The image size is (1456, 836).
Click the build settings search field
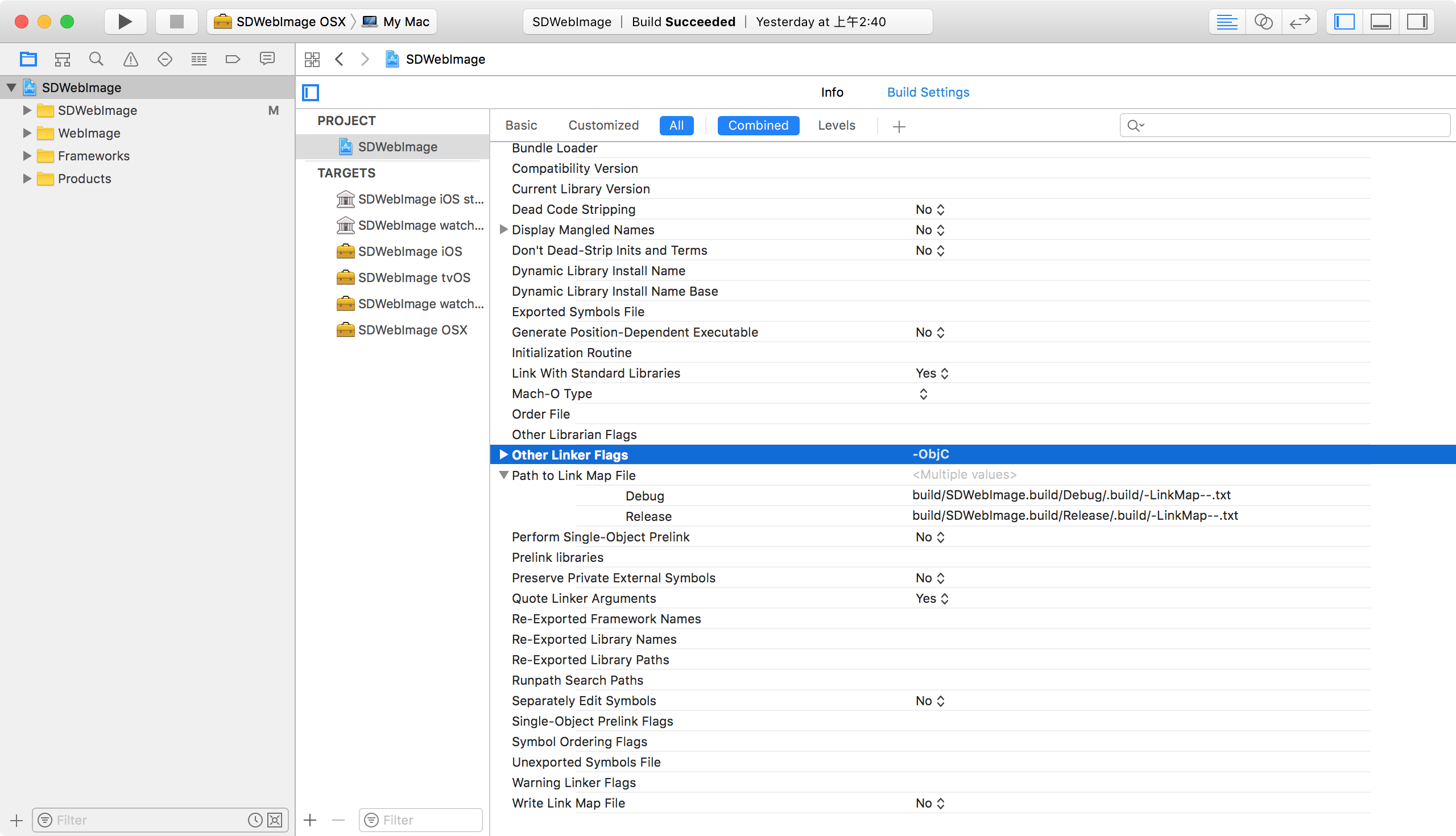coord(1285,125)
